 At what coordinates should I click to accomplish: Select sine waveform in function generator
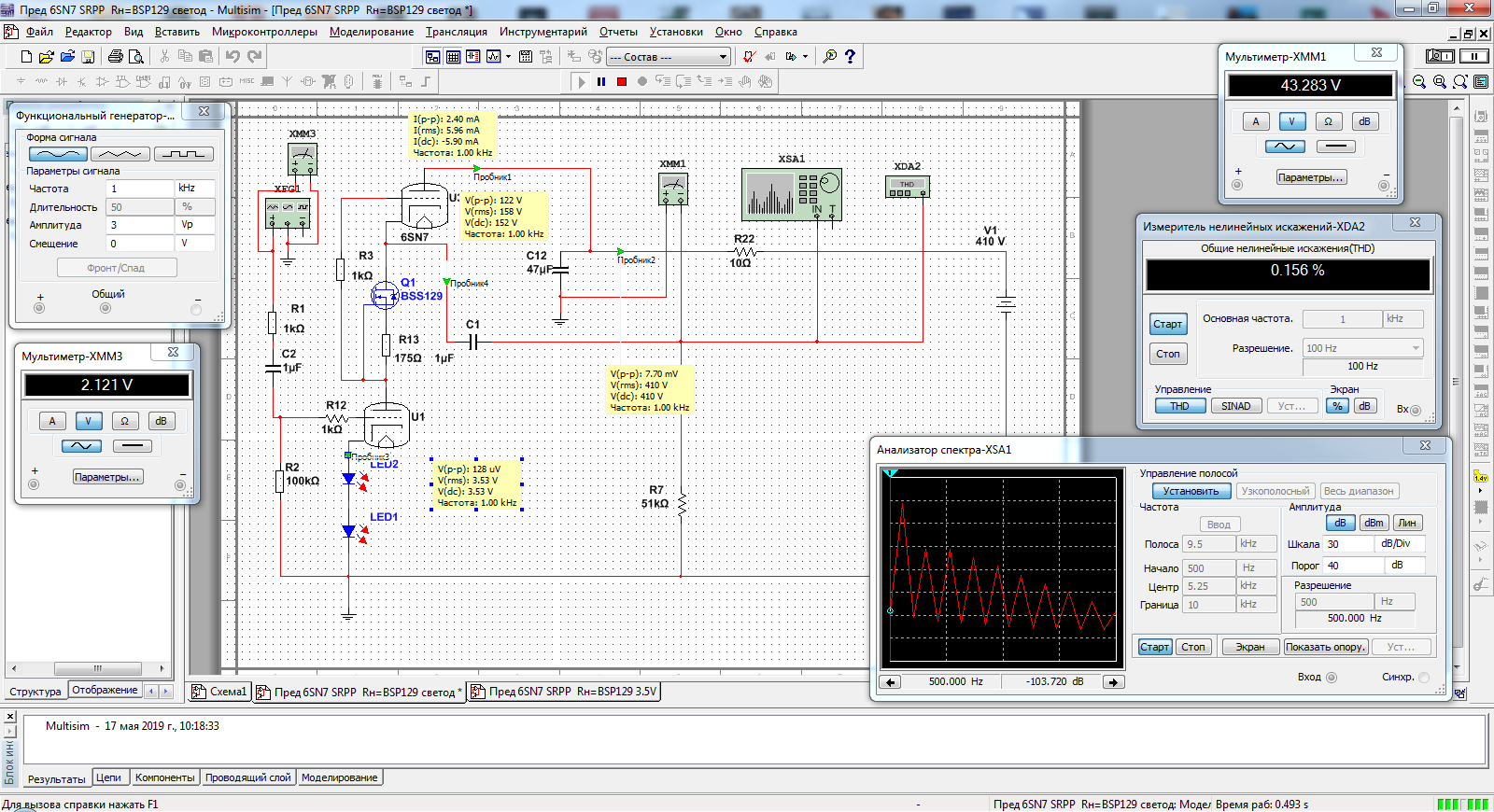pos(58,154)
